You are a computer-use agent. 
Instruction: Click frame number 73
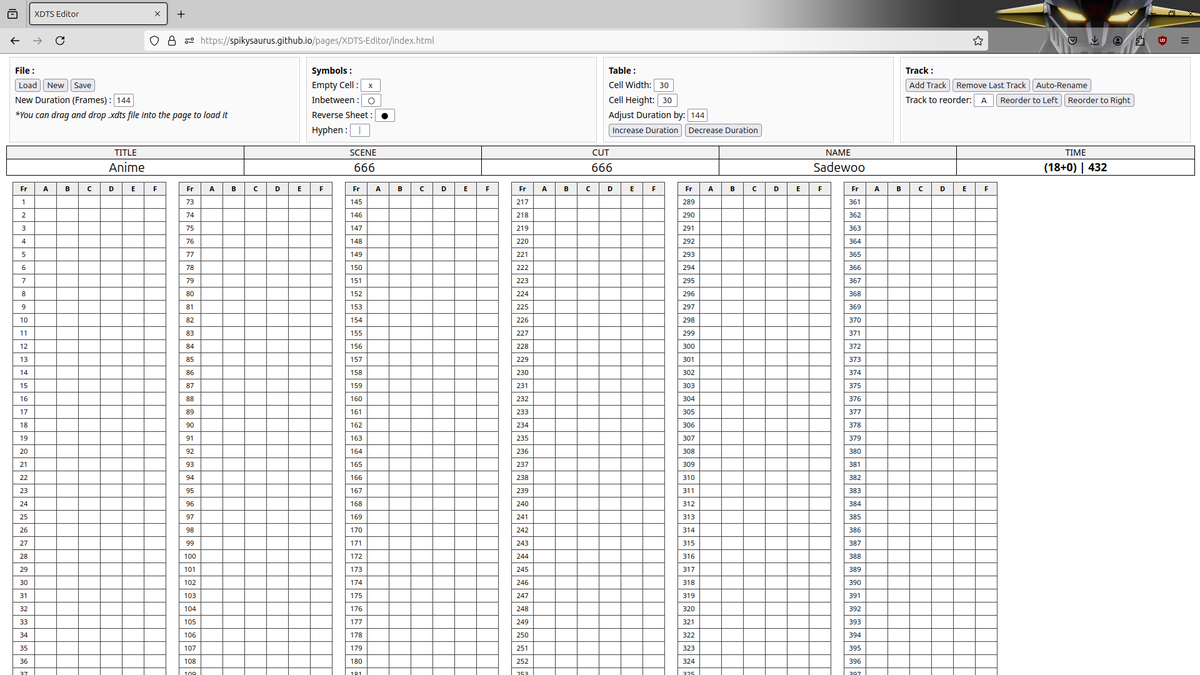click(189, 202)
